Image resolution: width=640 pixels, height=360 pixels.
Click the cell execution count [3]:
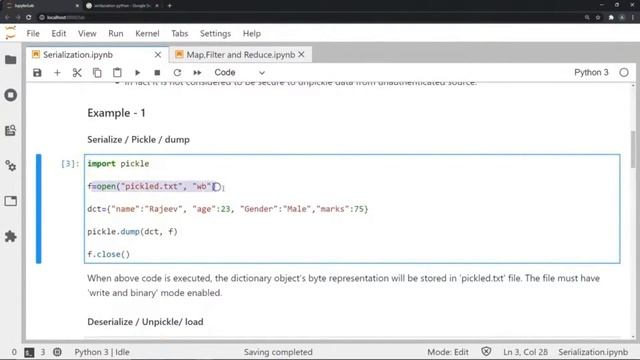point(70,164)
